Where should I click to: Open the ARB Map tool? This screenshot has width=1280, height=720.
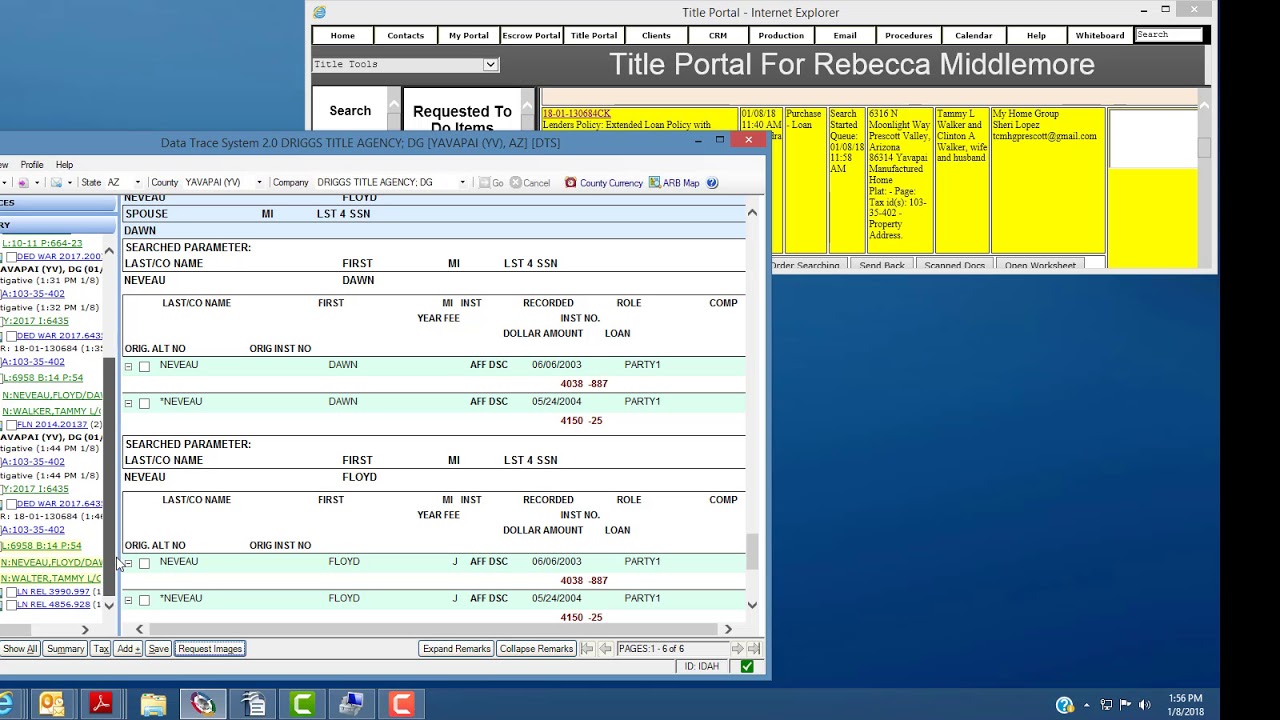tap(674, 183)
